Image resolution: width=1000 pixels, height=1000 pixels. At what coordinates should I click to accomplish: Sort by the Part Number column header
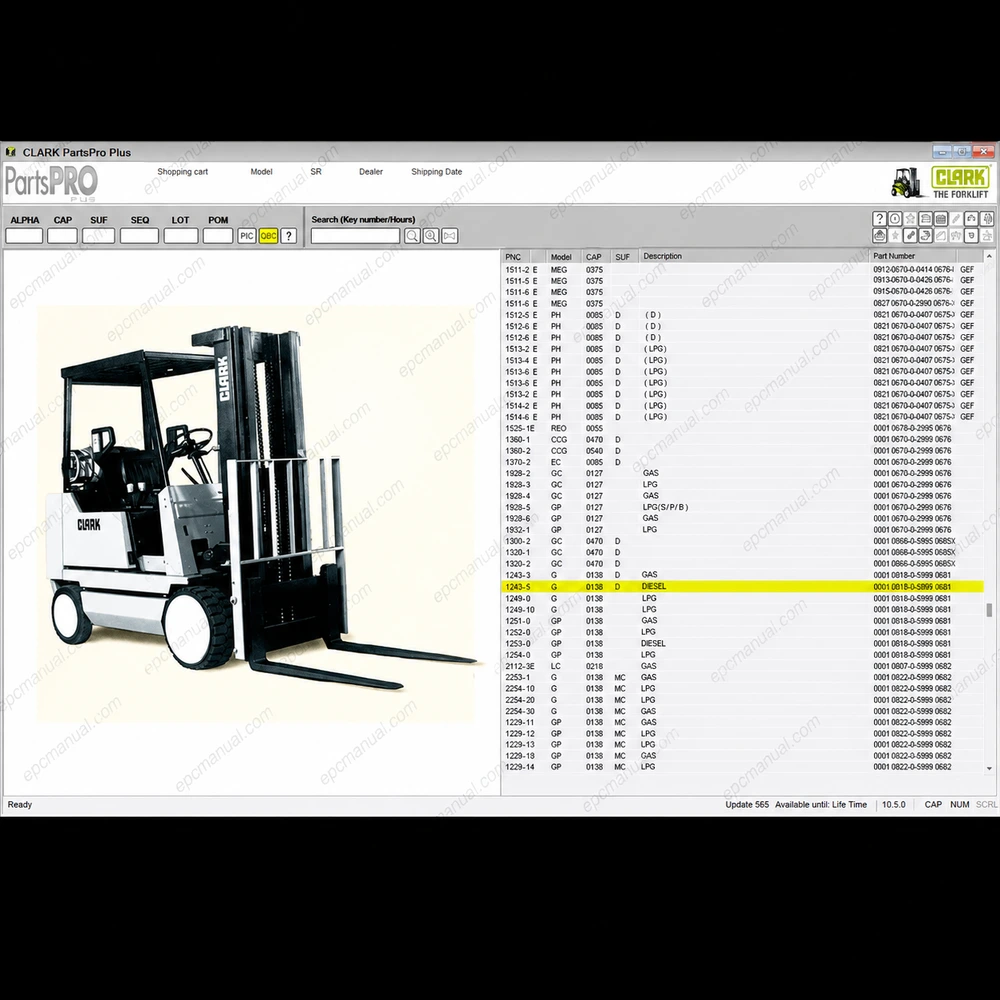coord(913,256)
